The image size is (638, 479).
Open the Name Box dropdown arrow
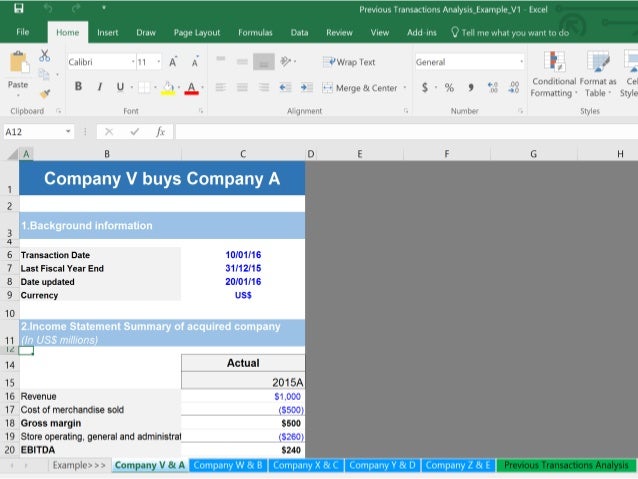coord(68,131)
